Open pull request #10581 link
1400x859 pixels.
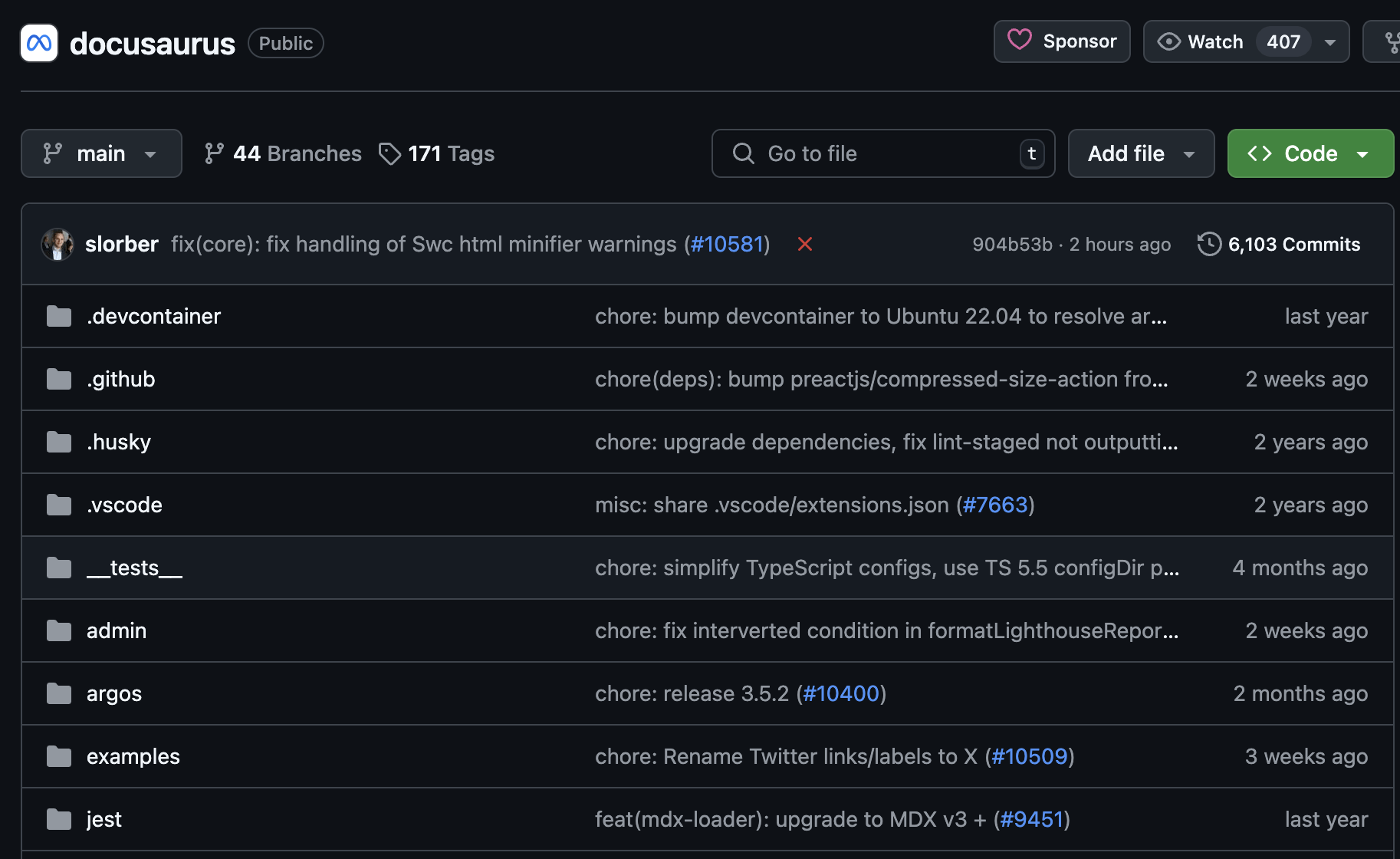tap(727, 244)
